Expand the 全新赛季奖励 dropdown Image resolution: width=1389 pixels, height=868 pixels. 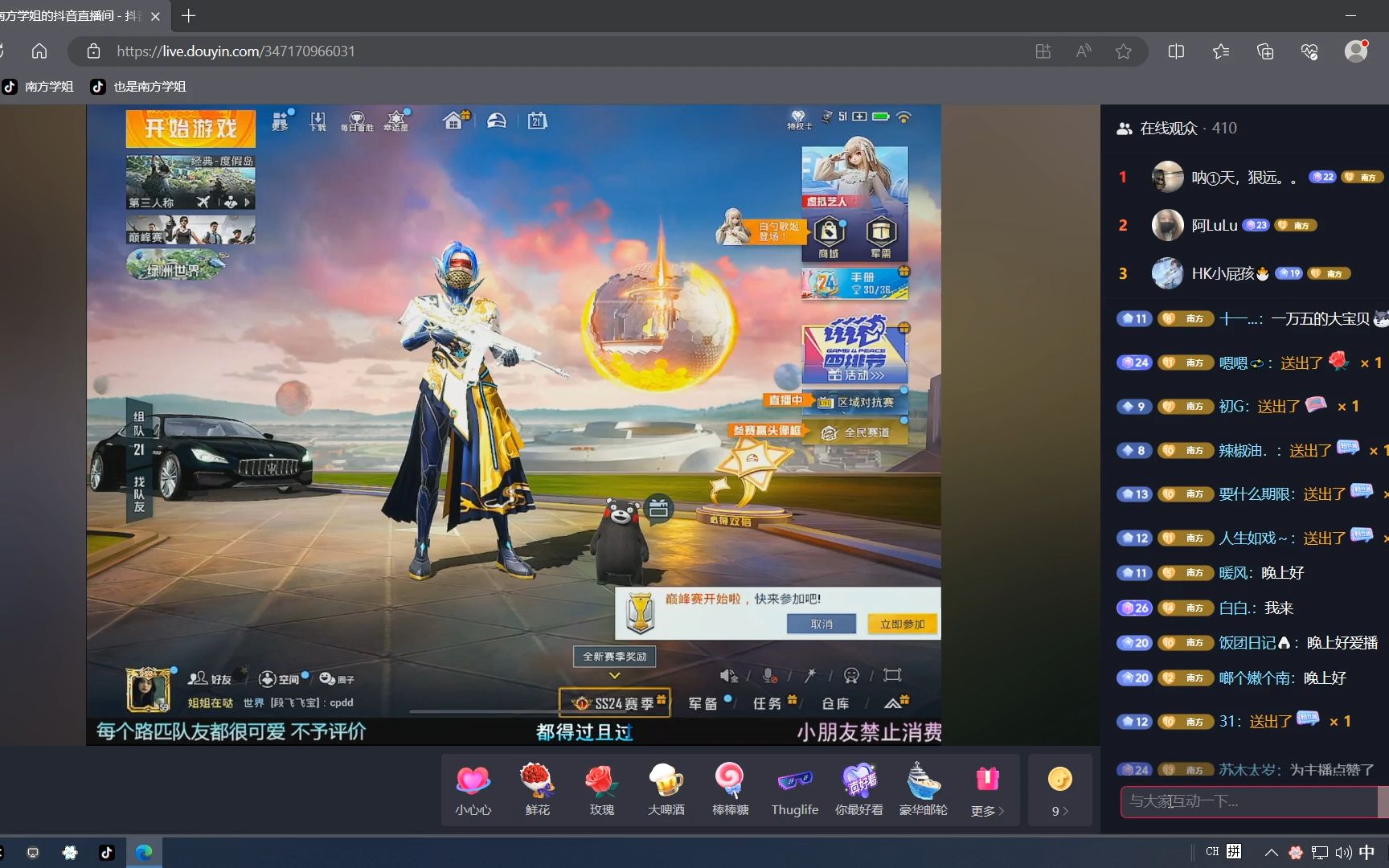pos(615,656)
